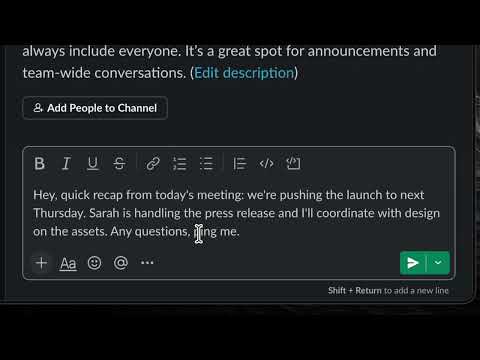Open the emoji picker
The image size is (480, 360).
(x=94, y=263)
